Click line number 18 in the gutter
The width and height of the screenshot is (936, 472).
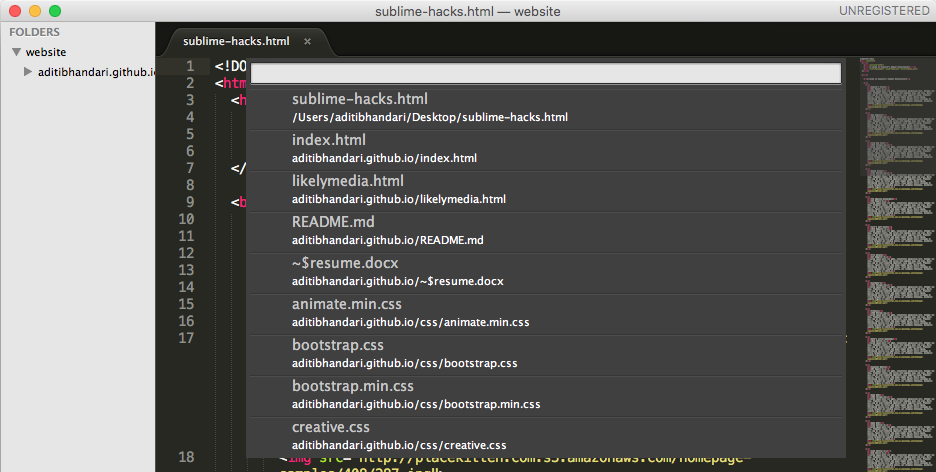click(x=186, y=457)
